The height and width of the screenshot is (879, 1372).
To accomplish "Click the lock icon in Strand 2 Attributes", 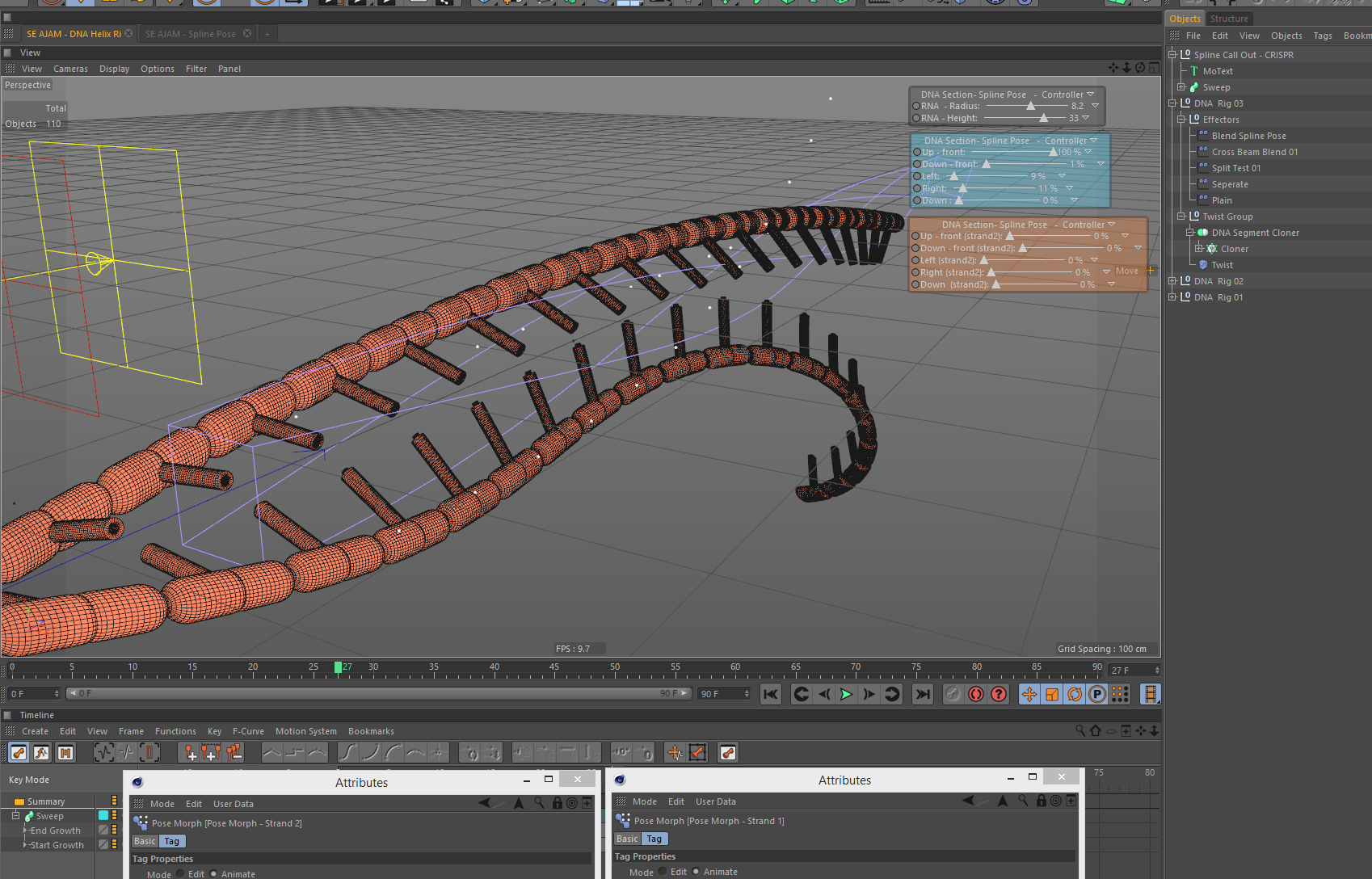I will (557, 803).
